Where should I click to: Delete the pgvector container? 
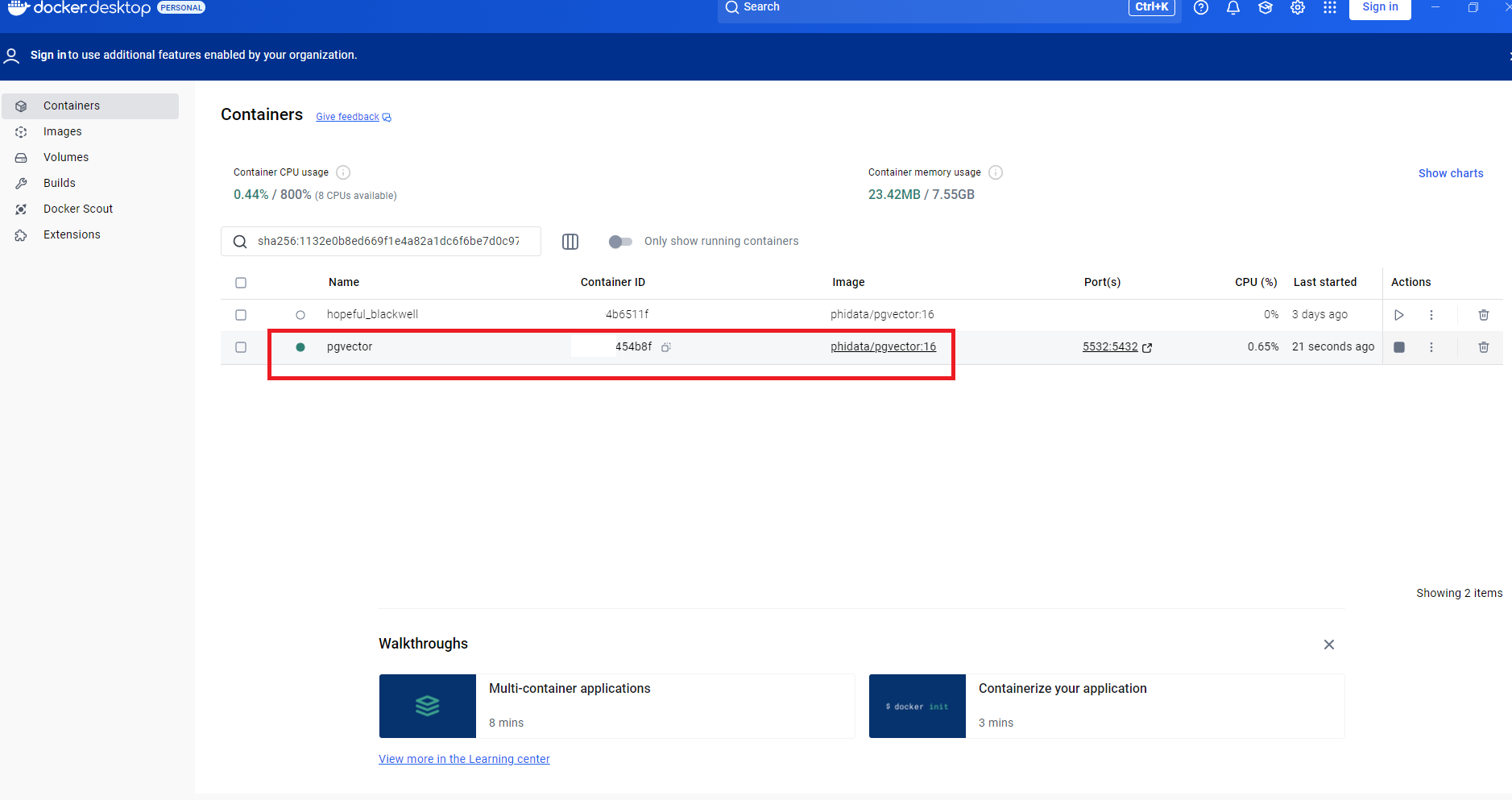point(1483,347)
